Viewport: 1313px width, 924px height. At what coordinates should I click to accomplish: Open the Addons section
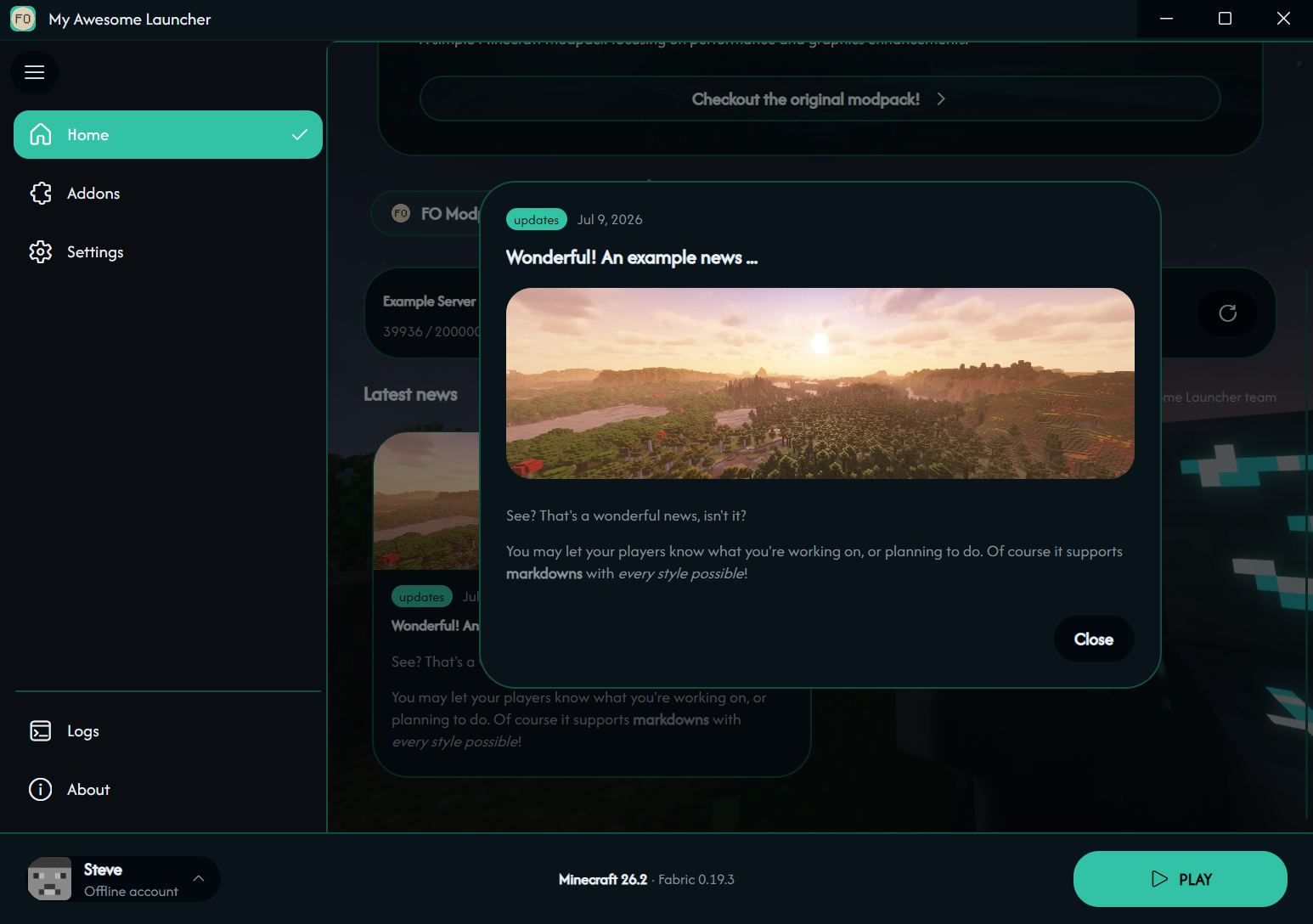click(x=168, y=194)
